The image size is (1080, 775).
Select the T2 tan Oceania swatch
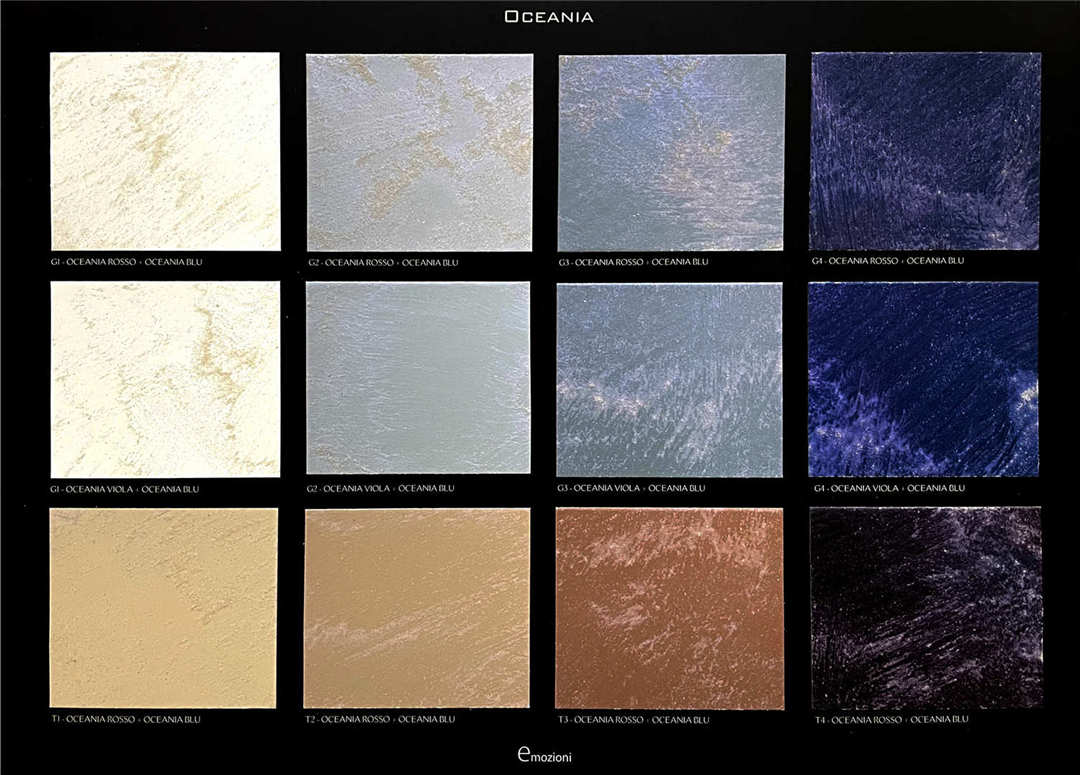(417, 608)
